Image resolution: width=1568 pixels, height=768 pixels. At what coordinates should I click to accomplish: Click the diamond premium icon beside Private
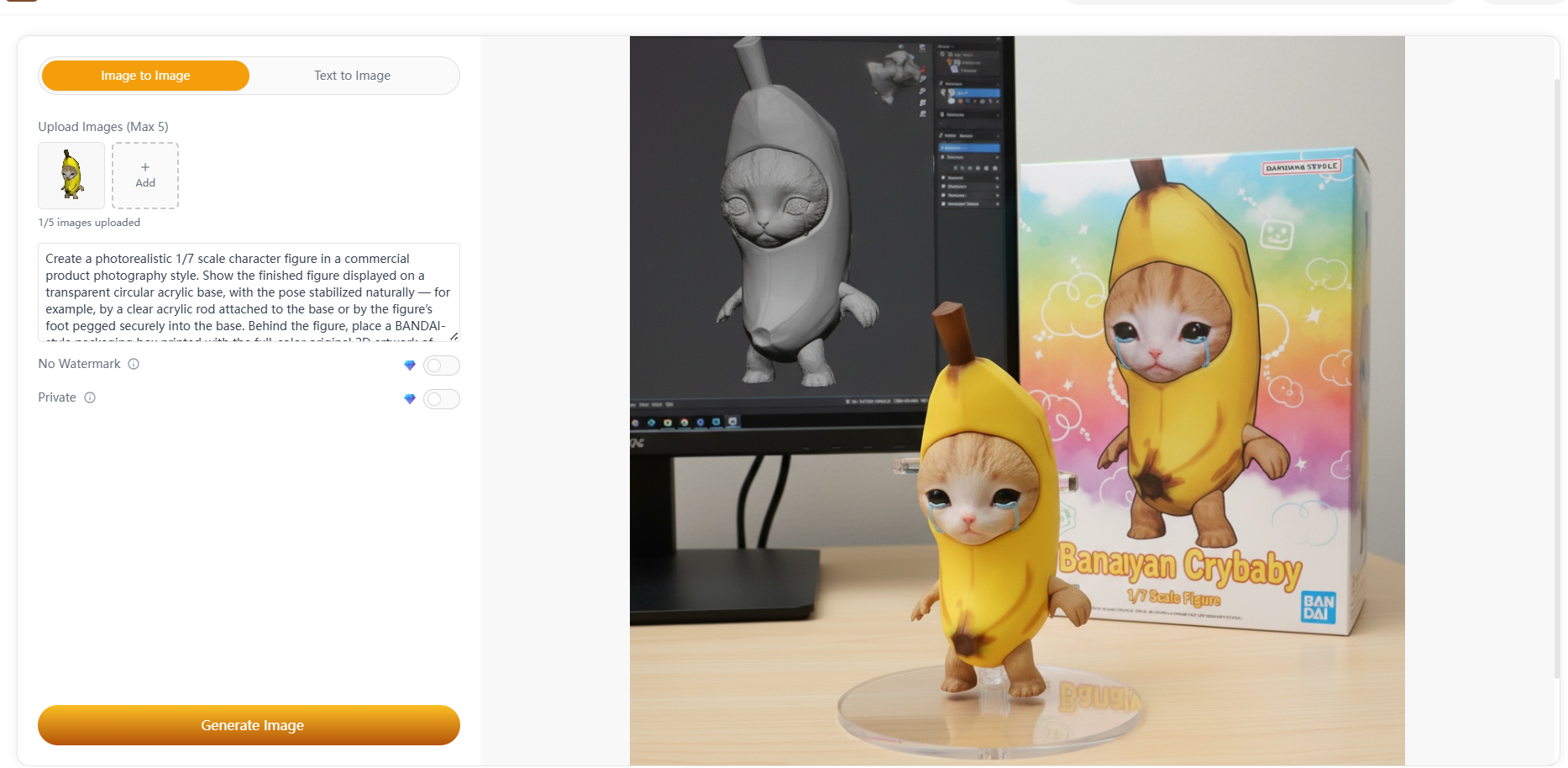pos(410,399)
